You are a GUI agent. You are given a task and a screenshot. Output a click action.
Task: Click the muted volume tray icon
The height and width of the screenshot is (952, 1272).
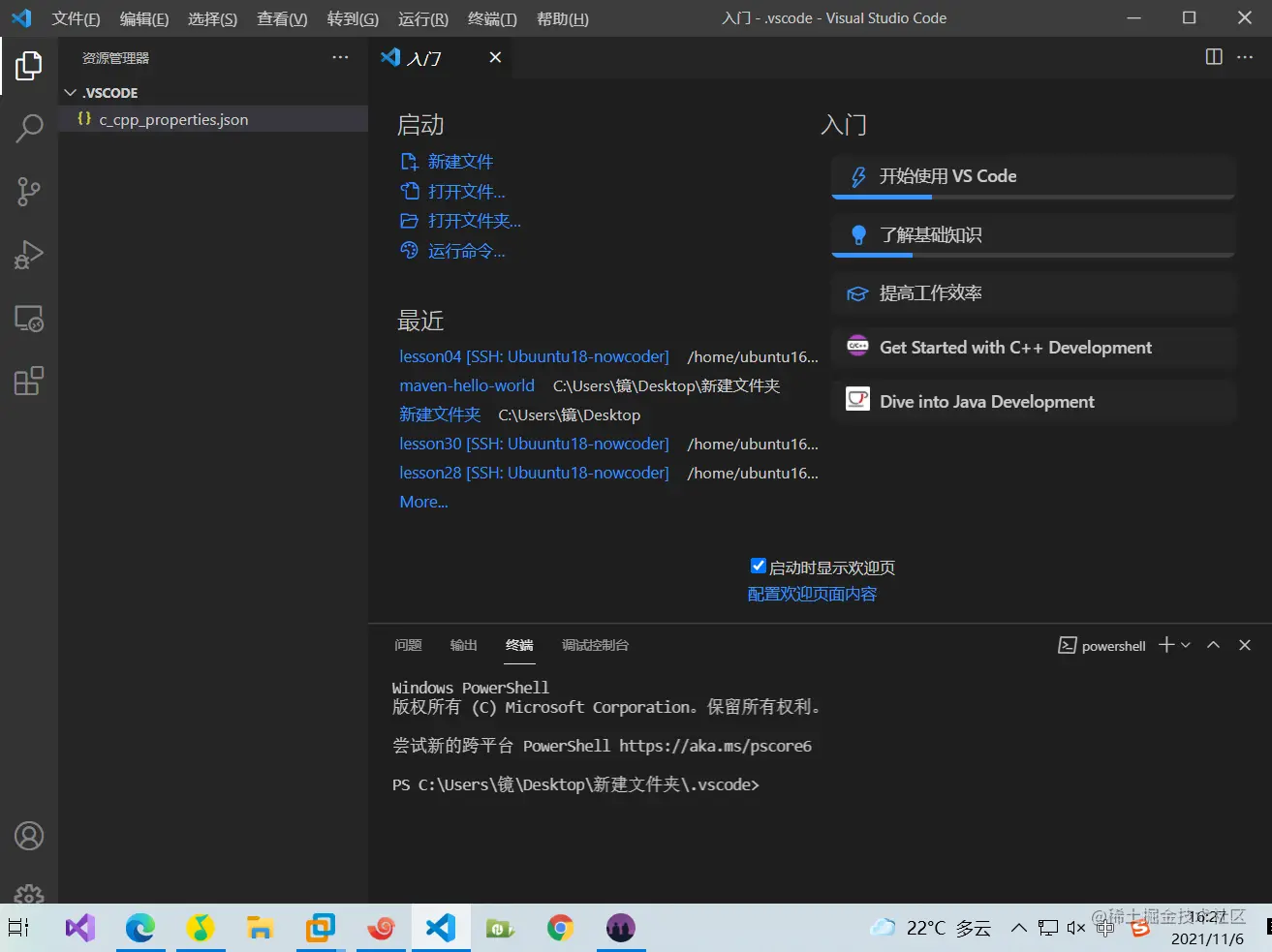[1075, 928]
